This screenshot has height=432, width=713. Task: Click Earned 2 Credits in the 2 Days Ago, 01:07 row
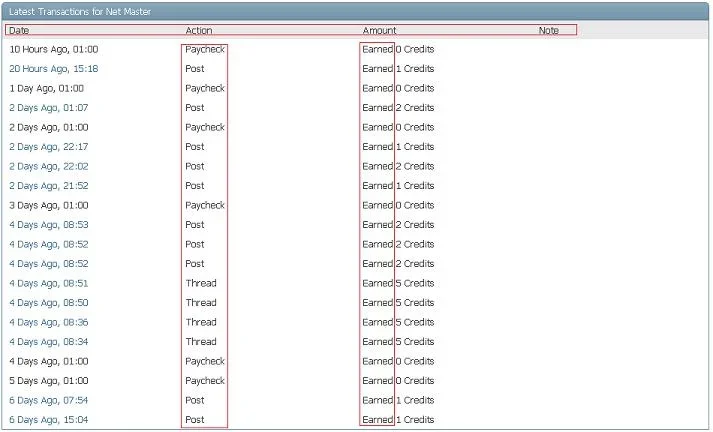[398, 108]
